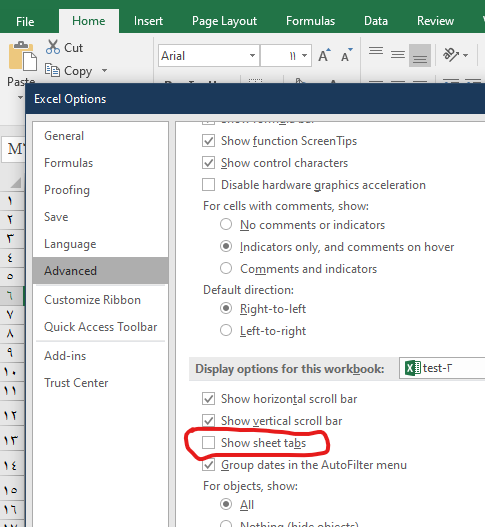
Task: Open the Review tab
Action: click(436, 21)
